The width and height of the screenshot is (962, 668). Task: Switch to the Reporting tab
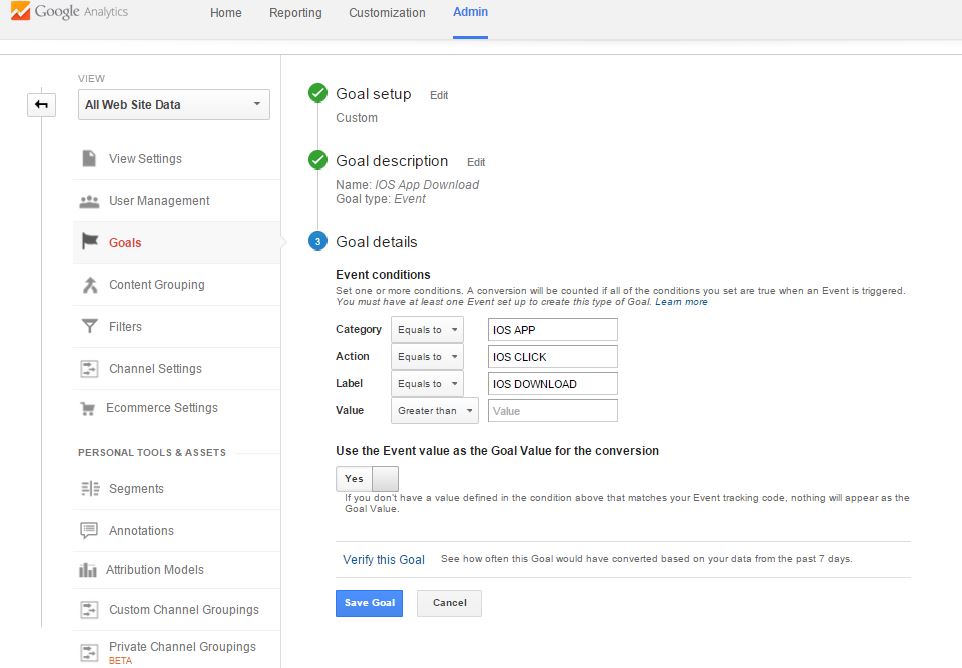point(295,13)
